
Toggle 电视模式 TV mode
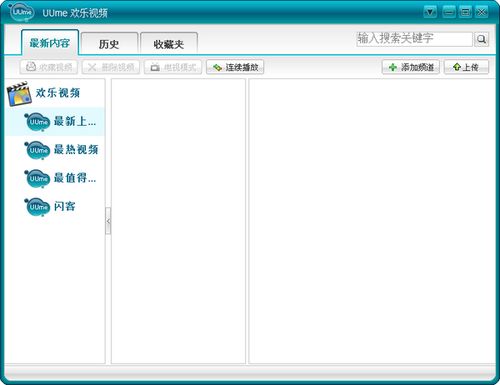click(x=173, y=67)
